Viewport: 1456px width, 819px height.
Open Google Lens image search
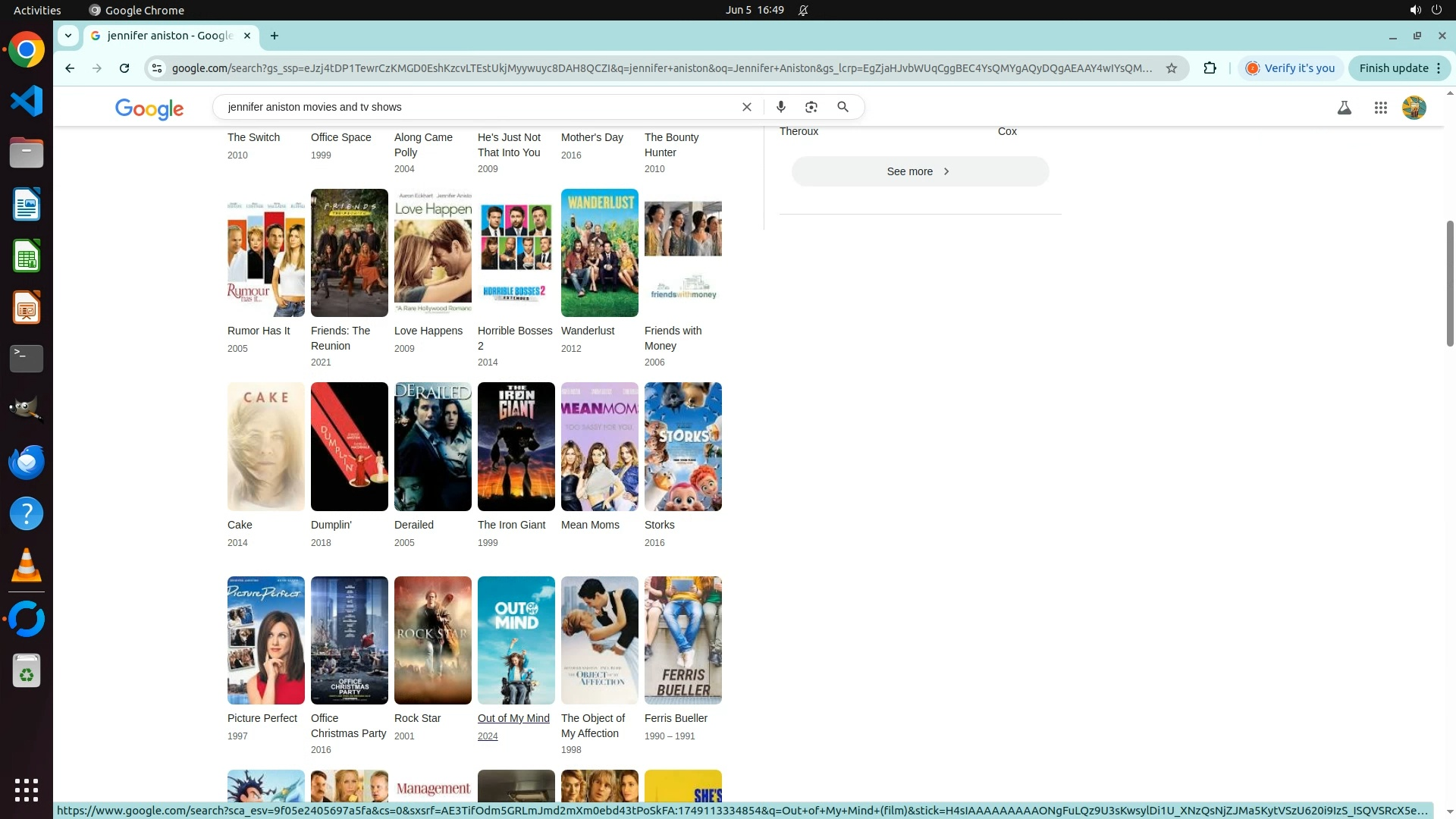click(811, 107)
